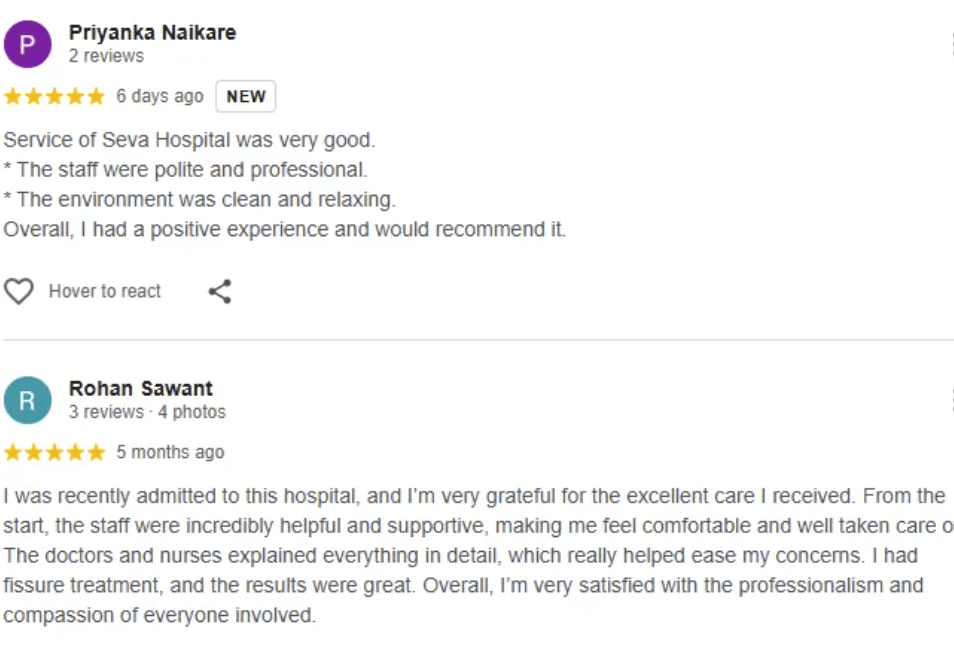Click the NEW badge on Priyanka's review
Screen dimensions: 954x651
pyautogui.click(x=245, y=96)
